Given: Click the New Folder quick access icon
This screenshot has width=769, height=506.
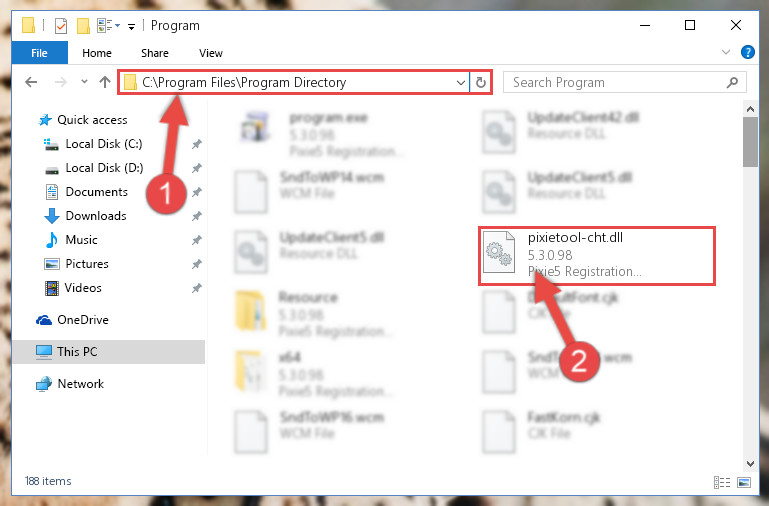Looking at the screenshot, I should coord(83,25).
